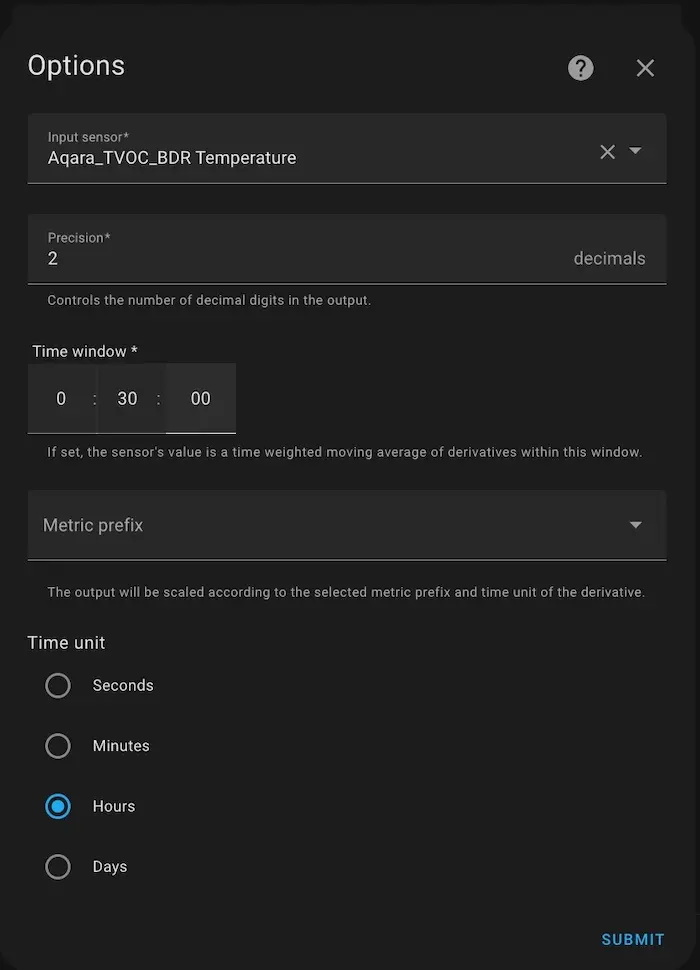Choose Minutes as the time unit
Screen dimensions: 700x970
click(58, 746)
